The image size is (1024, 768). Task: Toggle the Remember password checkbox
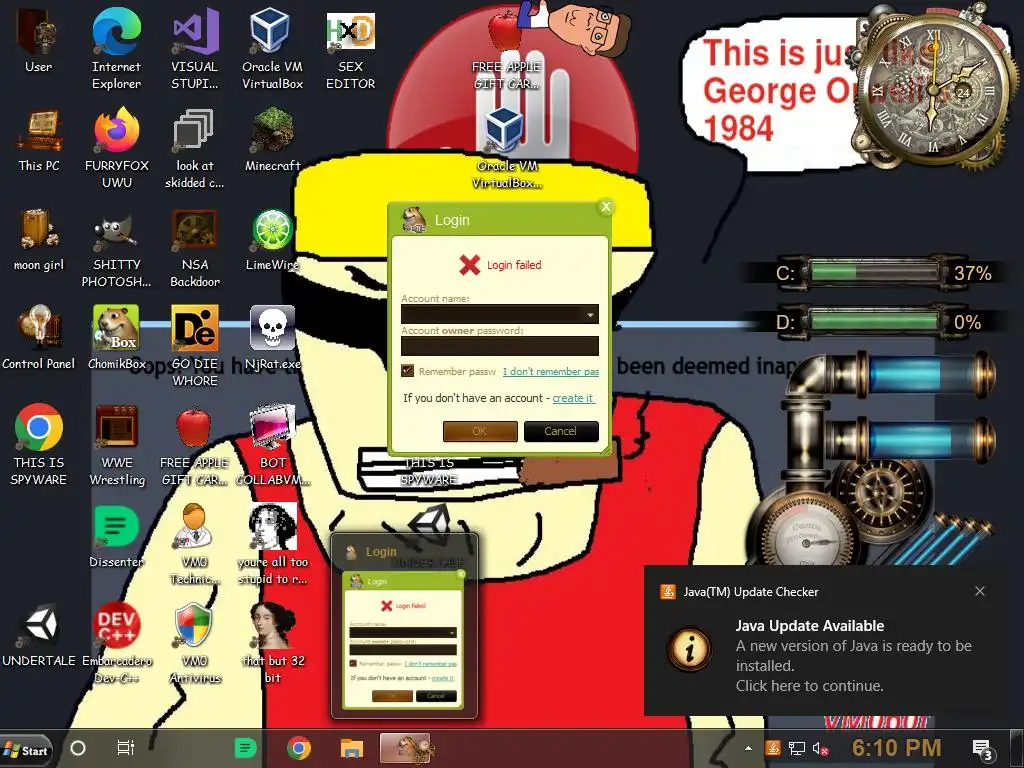408,370
